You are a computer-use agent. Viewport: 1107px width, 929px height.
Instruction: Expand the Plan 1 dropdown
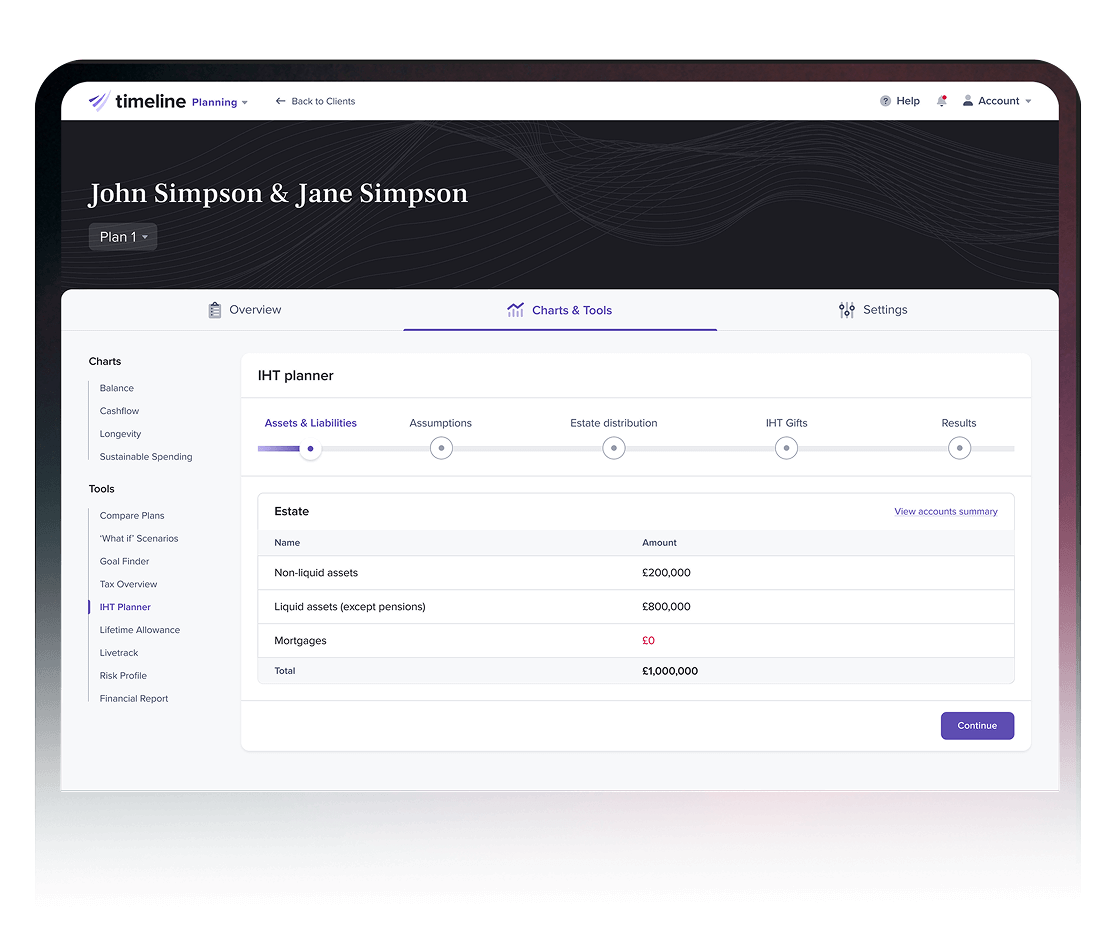(x=123, y=237)
